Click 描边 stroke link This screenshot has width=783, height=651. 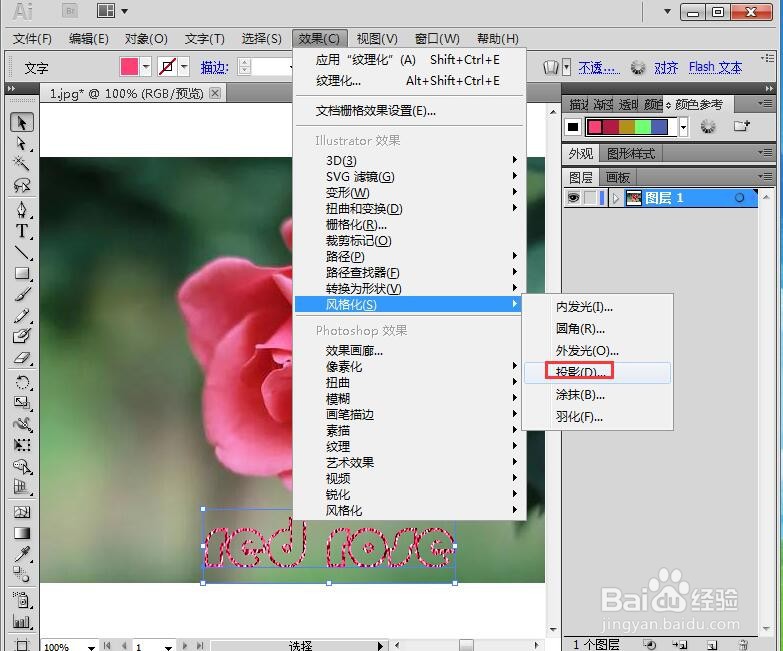pyautogui.click(x=214, y=67)
